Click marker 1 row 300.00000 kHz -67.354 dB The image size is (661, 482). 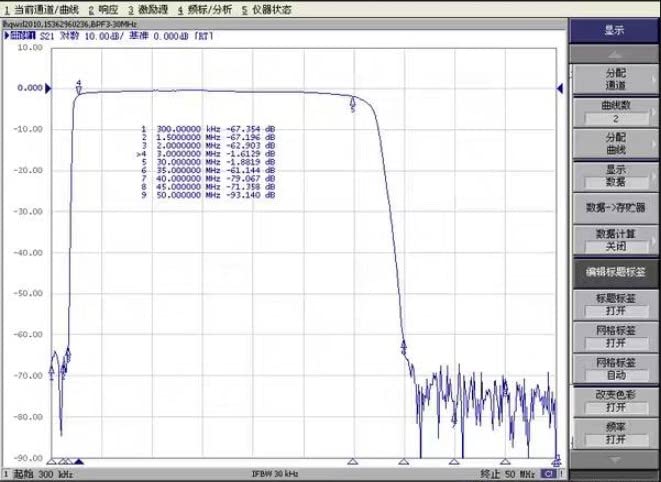tap(208, 129)
